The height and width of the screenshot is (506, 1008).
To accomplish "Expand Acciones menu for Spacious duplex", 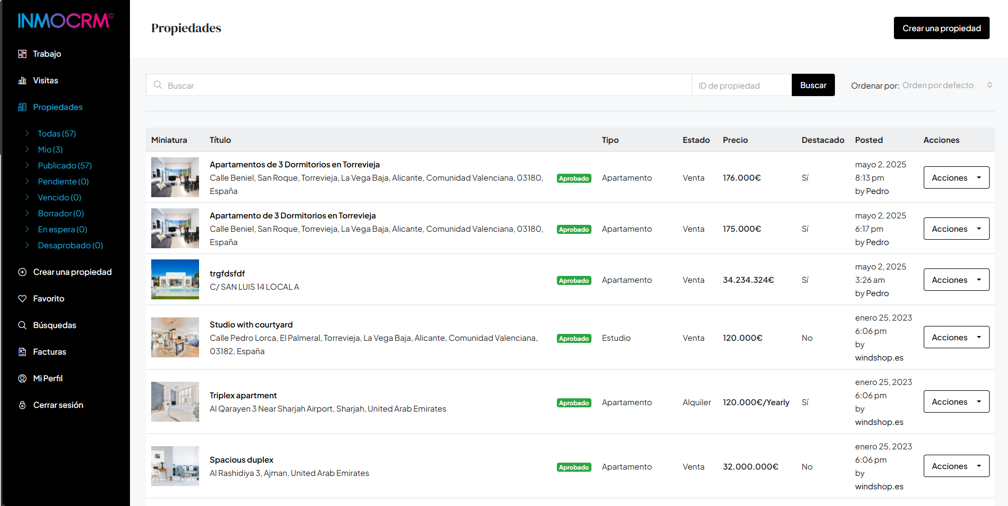I will [x=956, y=466].
